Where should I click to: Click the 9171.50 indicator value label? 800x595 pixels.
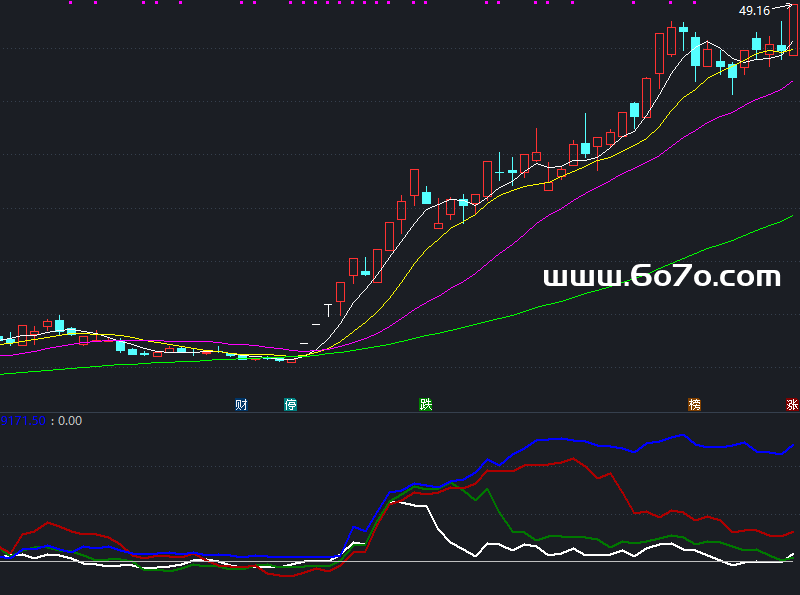[x=24, y=421]
